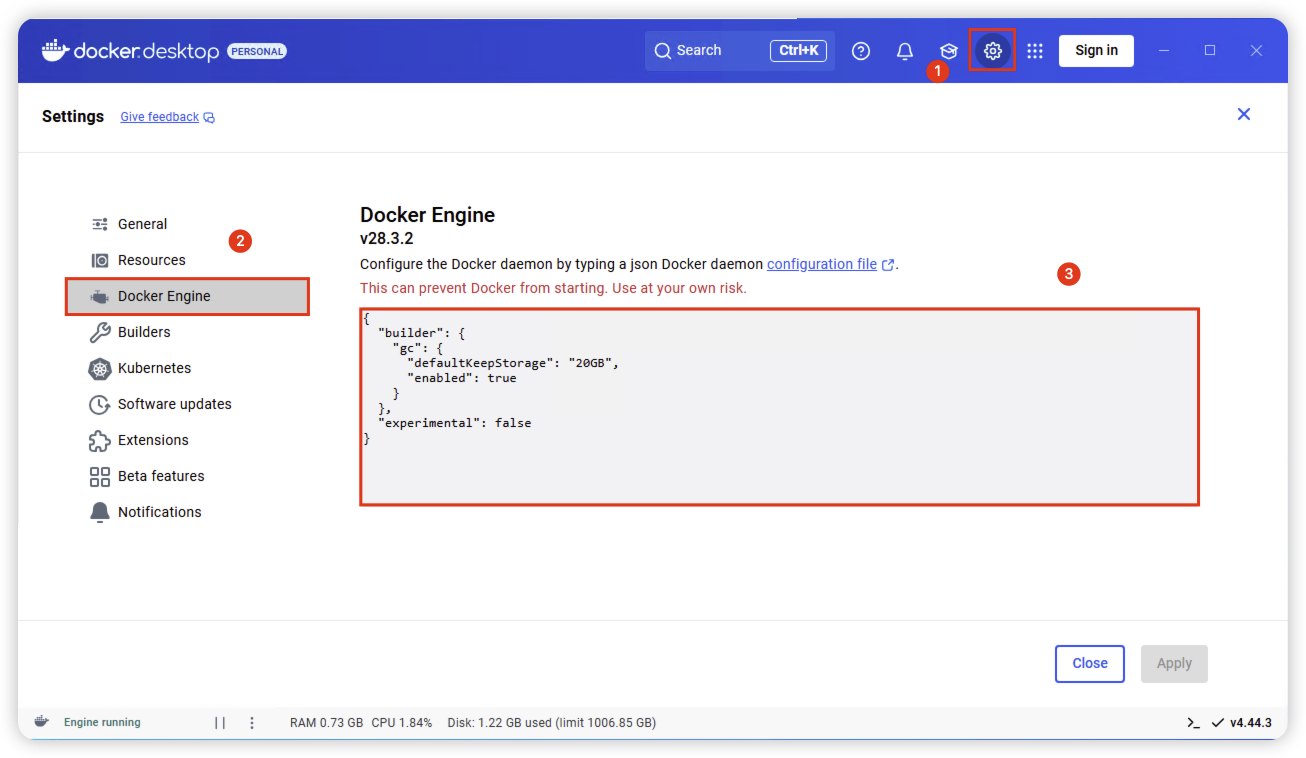
Task: Switch to Software updates section
Action: tap(175, 404)
